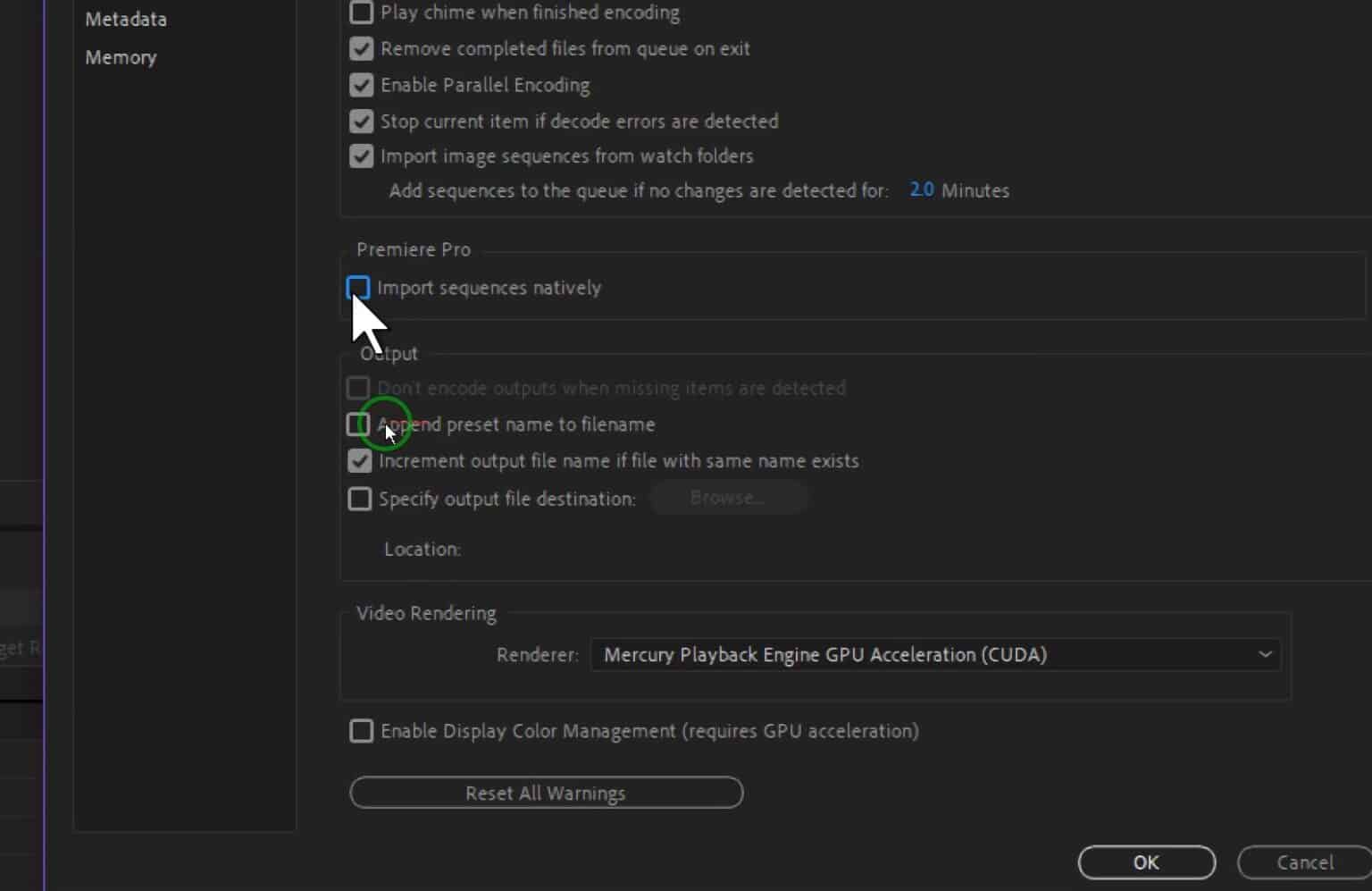Uncheck Increment output file name option

click(359, 461)
